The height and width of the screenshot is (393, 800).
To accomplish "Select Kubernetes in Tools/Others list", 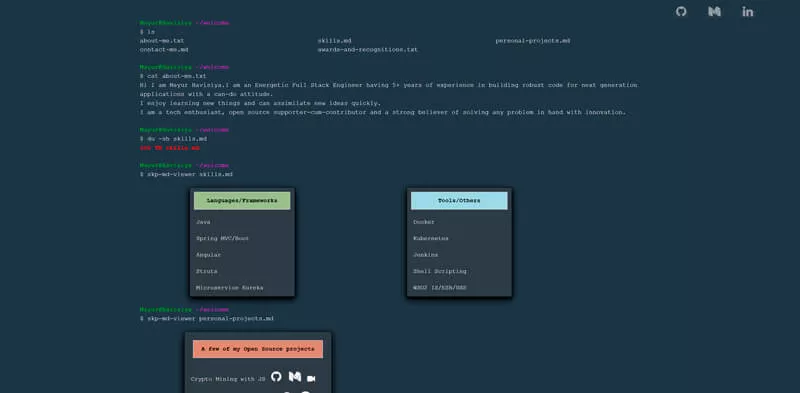I will [431, 238].
